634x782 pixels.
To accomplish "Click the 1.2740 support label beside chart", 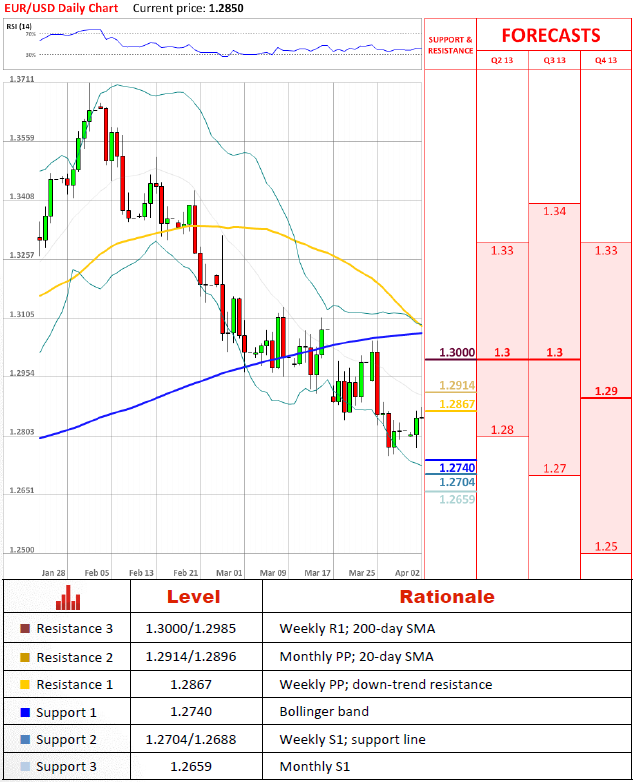I will pyautogui.click(x=457, y=468).
